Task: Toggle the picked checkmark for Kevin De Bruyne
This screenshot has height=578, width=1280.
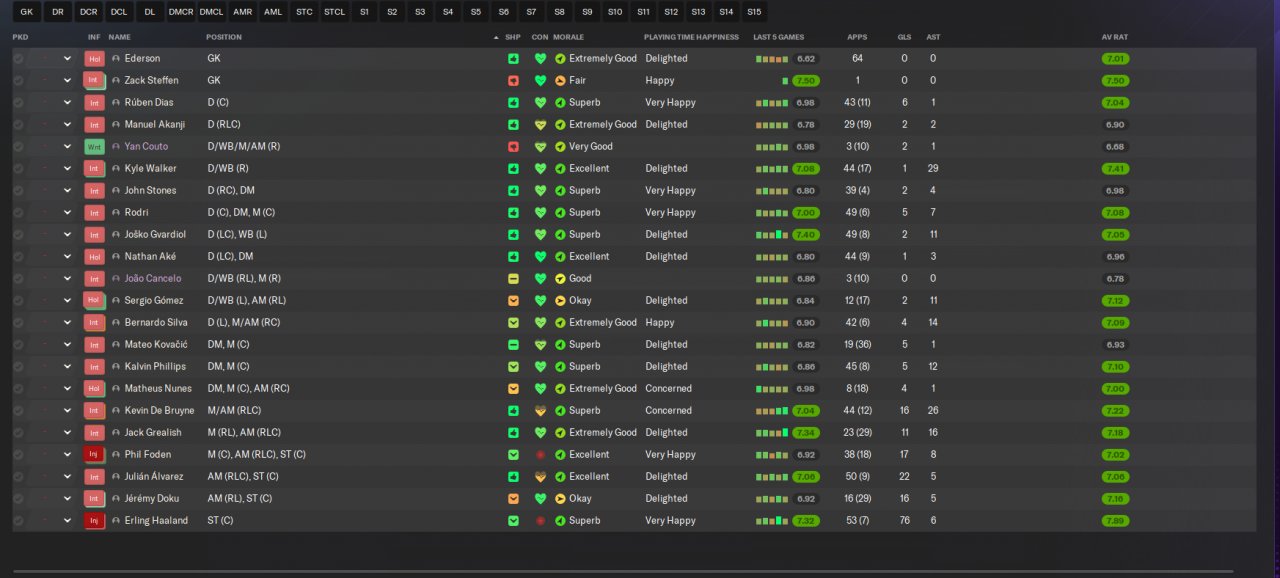Action: 18,410
